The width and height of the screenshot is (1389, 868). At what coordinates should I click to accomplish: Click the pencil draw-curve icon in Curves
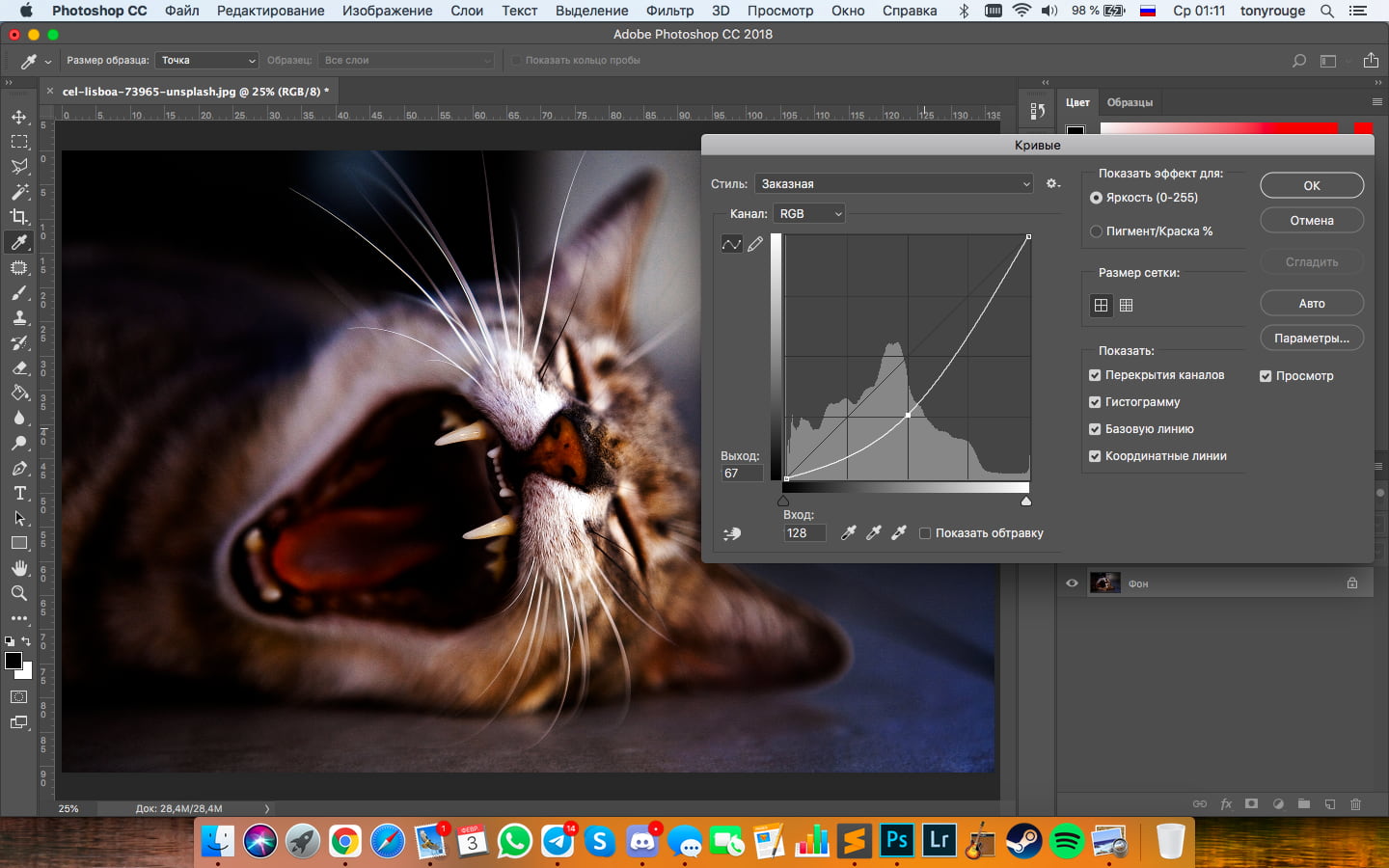755,244
